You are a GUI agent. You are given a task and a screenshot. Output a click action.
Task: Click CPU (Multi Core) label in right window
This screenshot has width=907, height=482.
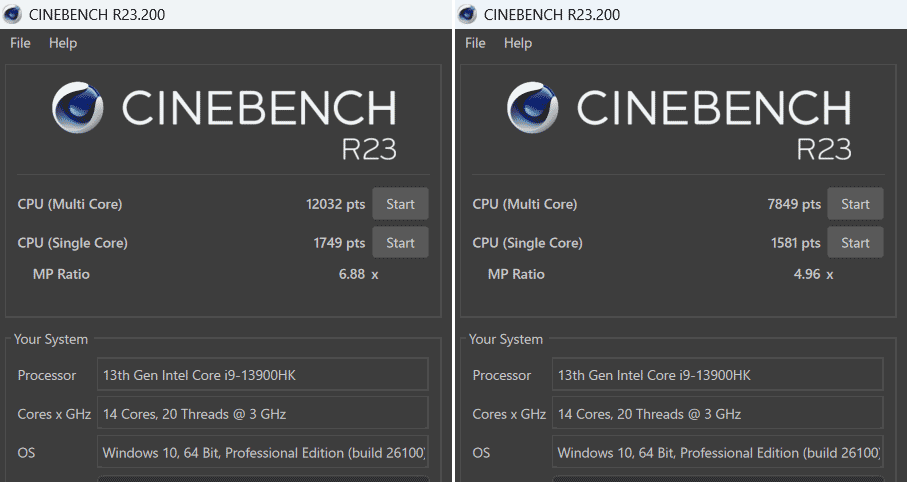[x=525, y=204]
